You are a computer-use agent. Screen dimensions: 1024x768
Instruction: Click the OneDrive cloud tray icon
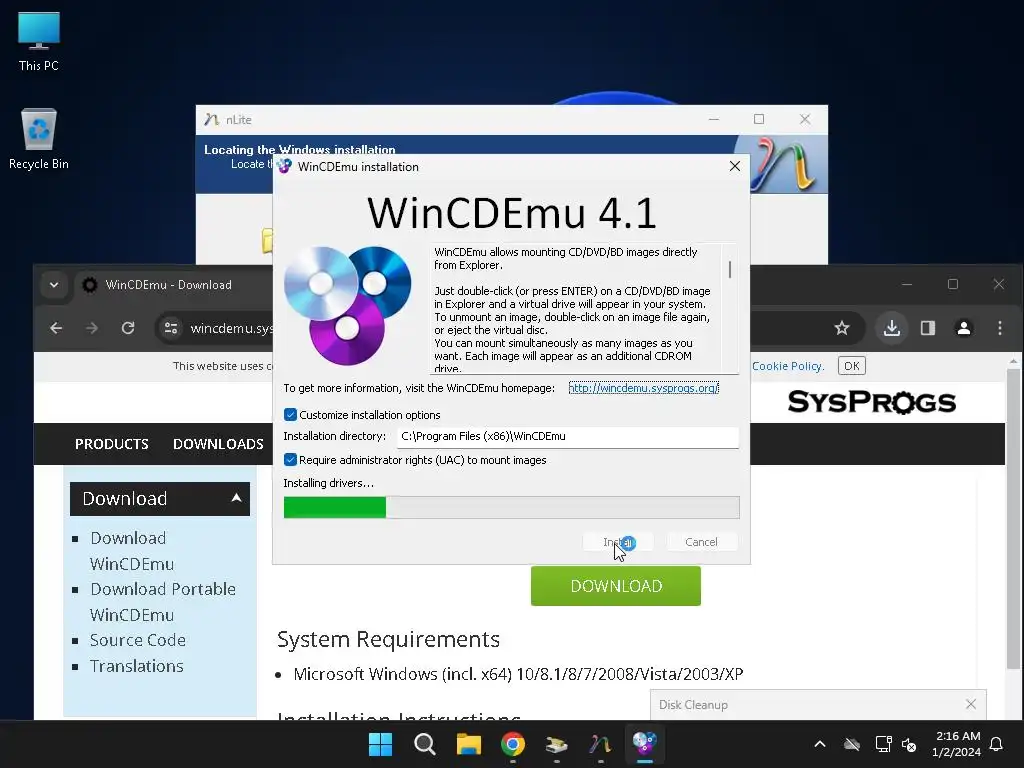(852, 744)
